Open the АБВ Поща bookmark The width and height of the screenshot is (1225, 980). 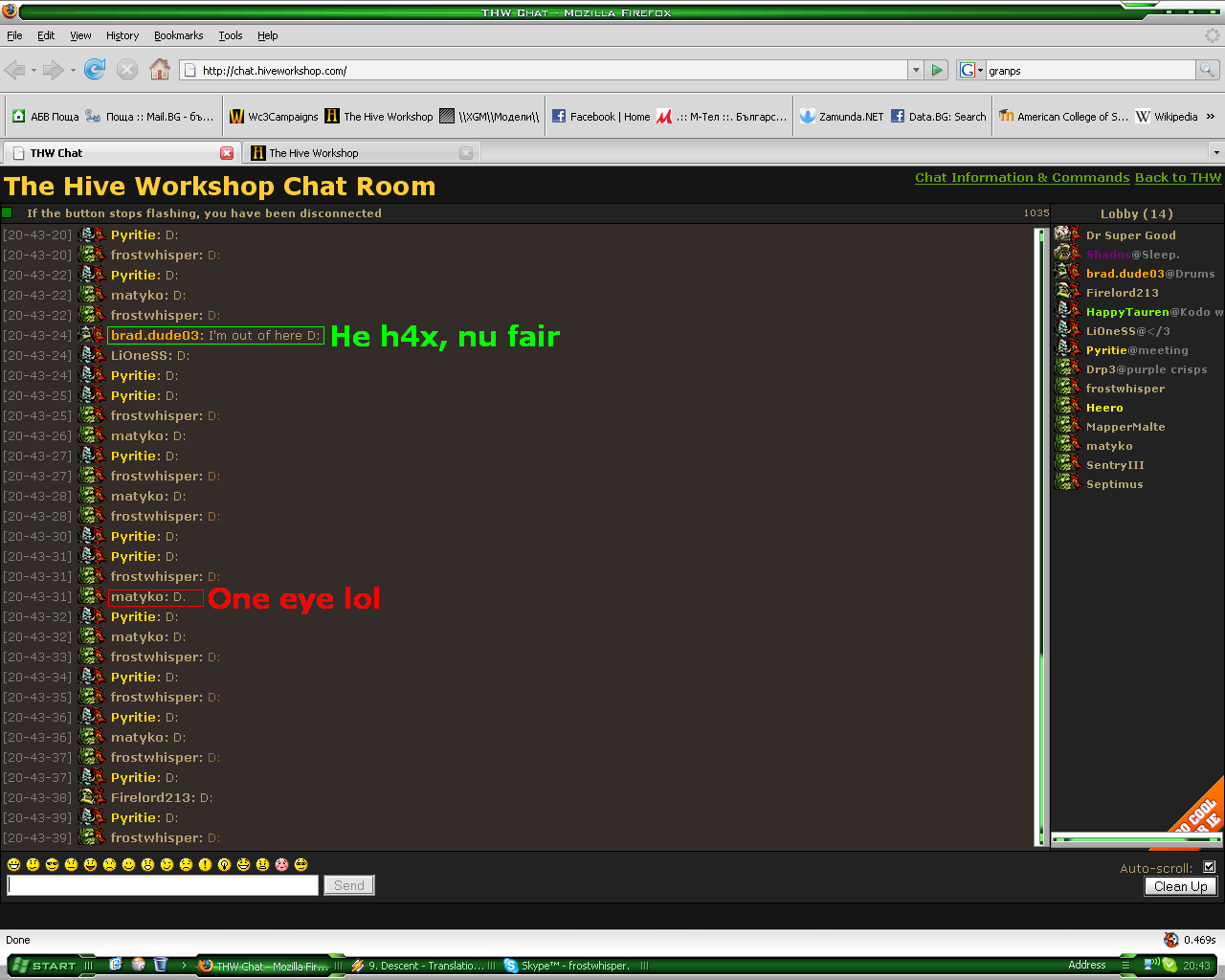46,117
